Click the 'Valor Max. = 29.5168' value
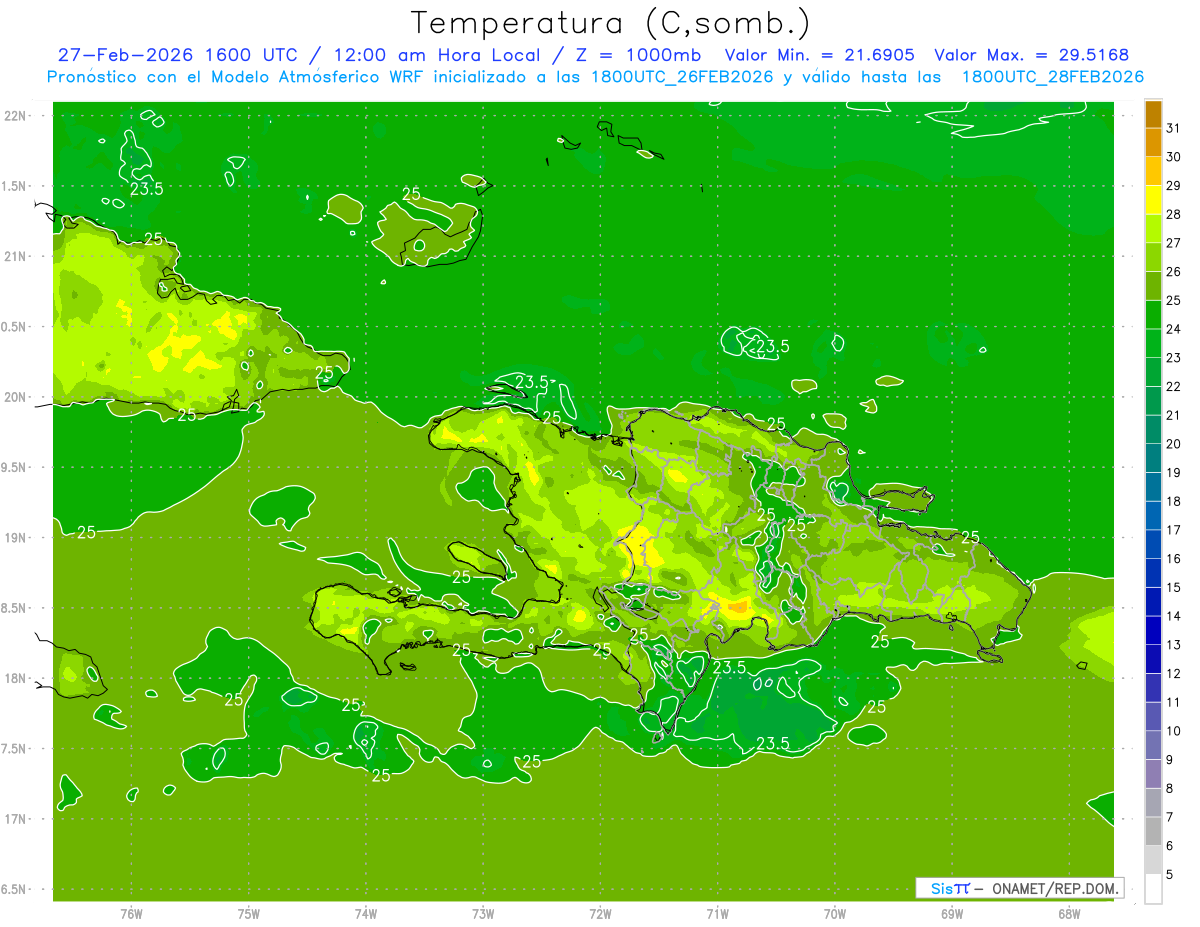Viewport: 1200px width, 927px height. (x=1033, y=55)
